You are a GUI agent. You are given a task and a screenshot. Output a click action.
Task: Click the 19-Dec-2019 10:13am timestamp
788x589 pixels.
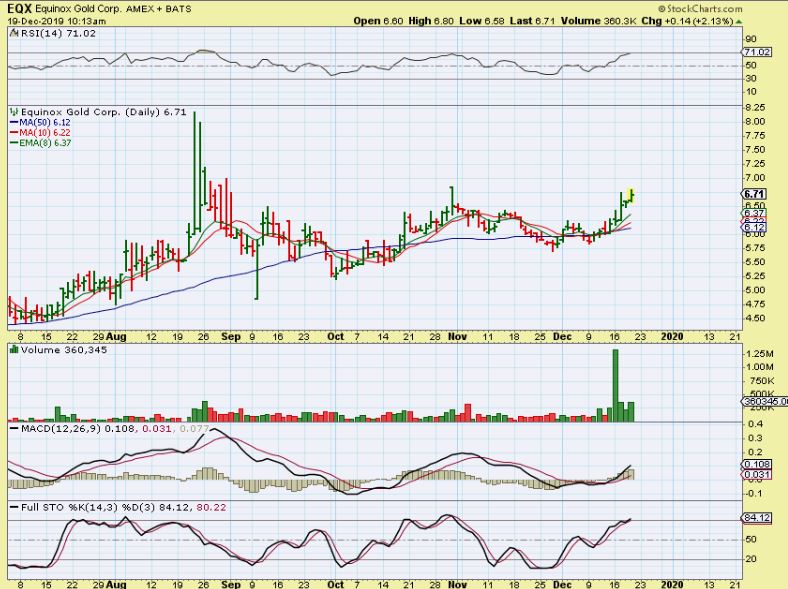56,21
